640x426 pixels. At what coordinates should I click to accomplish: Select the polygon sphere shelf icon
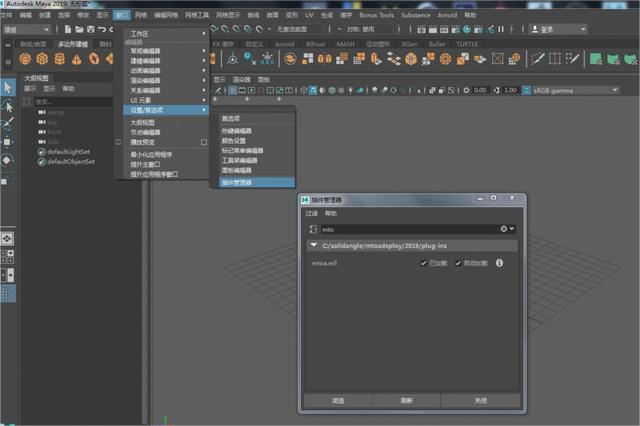coord(25,59)
